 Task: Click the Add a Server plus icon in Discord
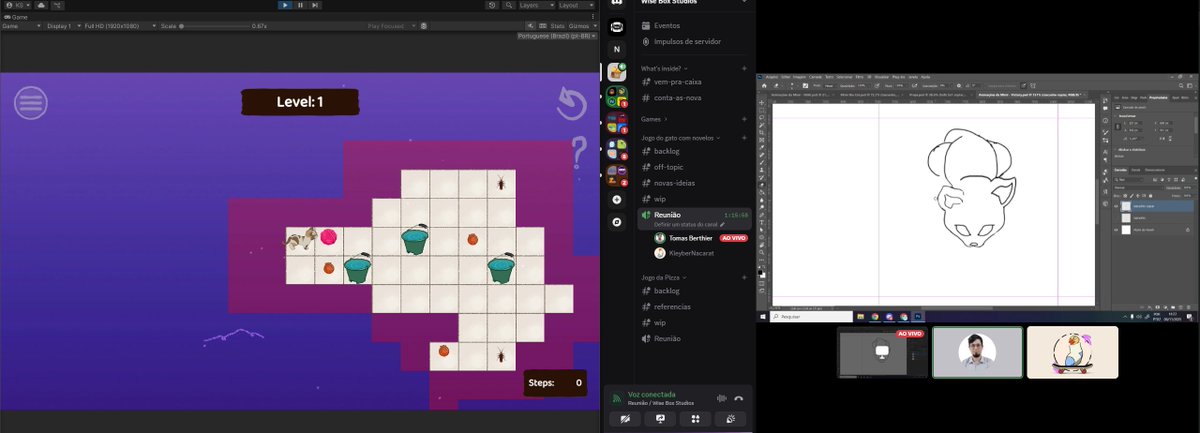(x=617, y=199)
